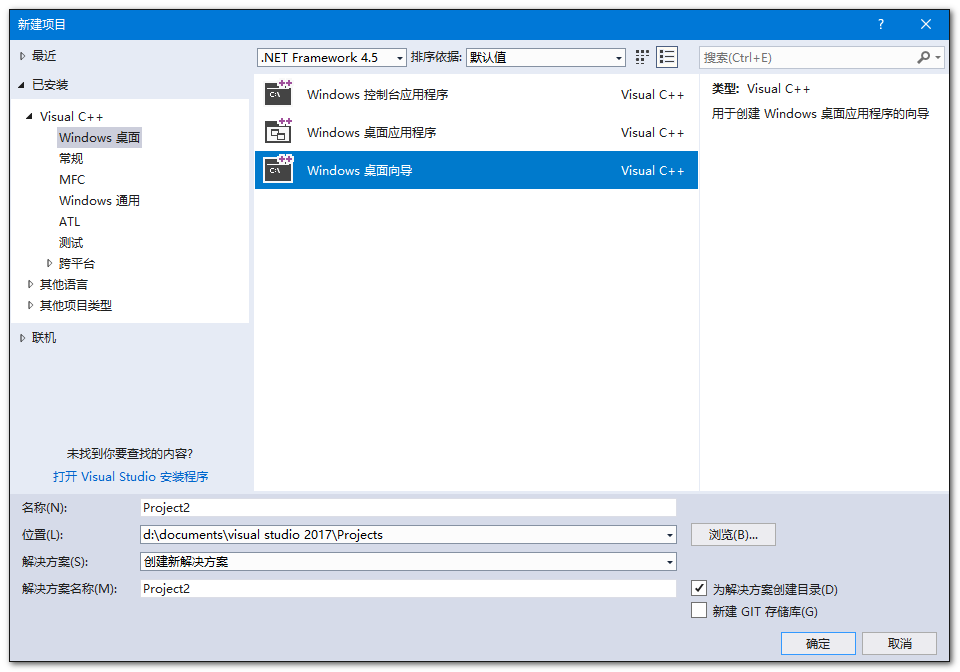960x672 pixels.
Task: Open the 排序依据 默认值 dropdown
Action: click(x=618, y=58)
